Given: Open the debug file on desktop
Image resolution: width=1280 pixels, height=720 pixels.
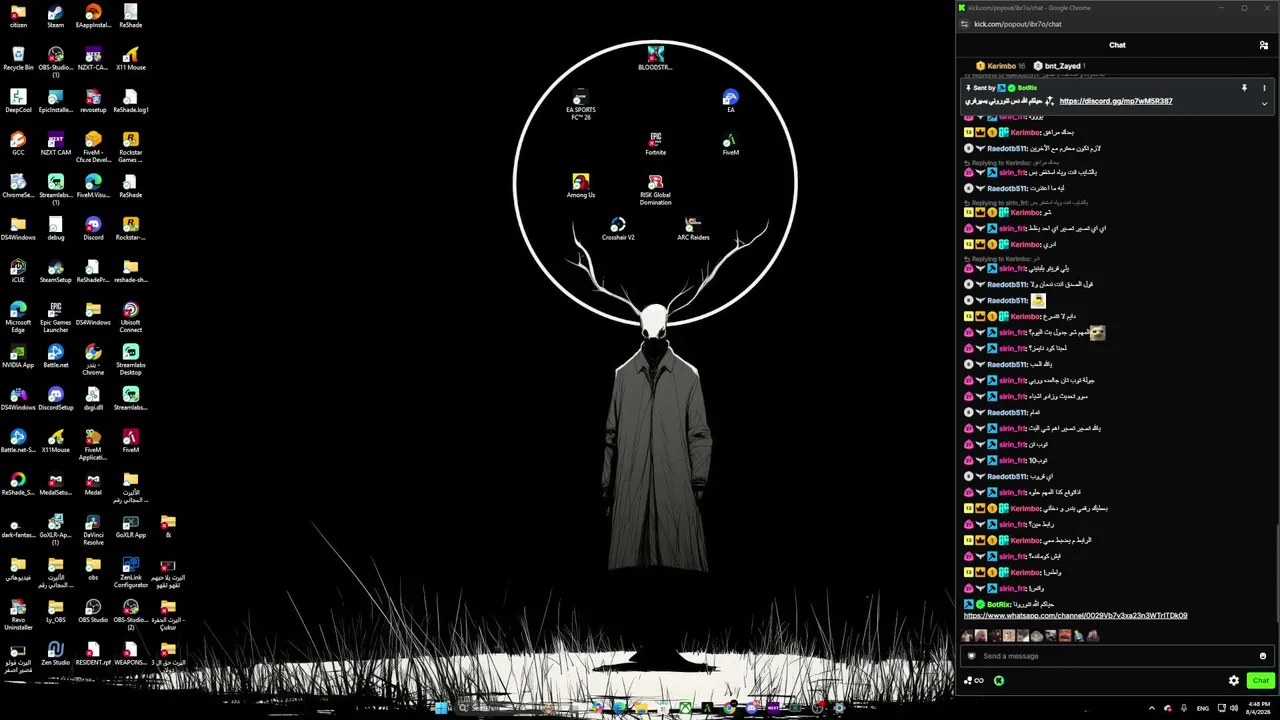Looking at the screenshot, I should pyautogui.click(x=55, y=229).
